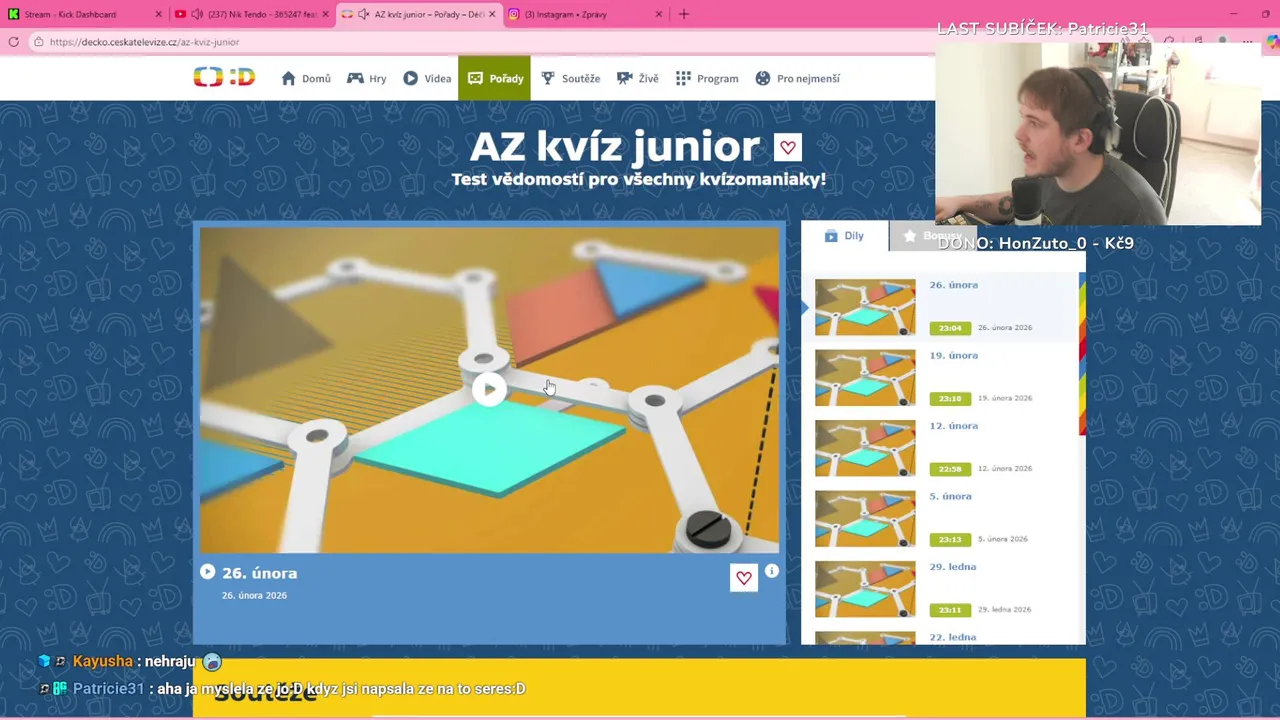Select the Pořady navigation item
Screen dimensions: 1280x720
(x=494, y=78)
